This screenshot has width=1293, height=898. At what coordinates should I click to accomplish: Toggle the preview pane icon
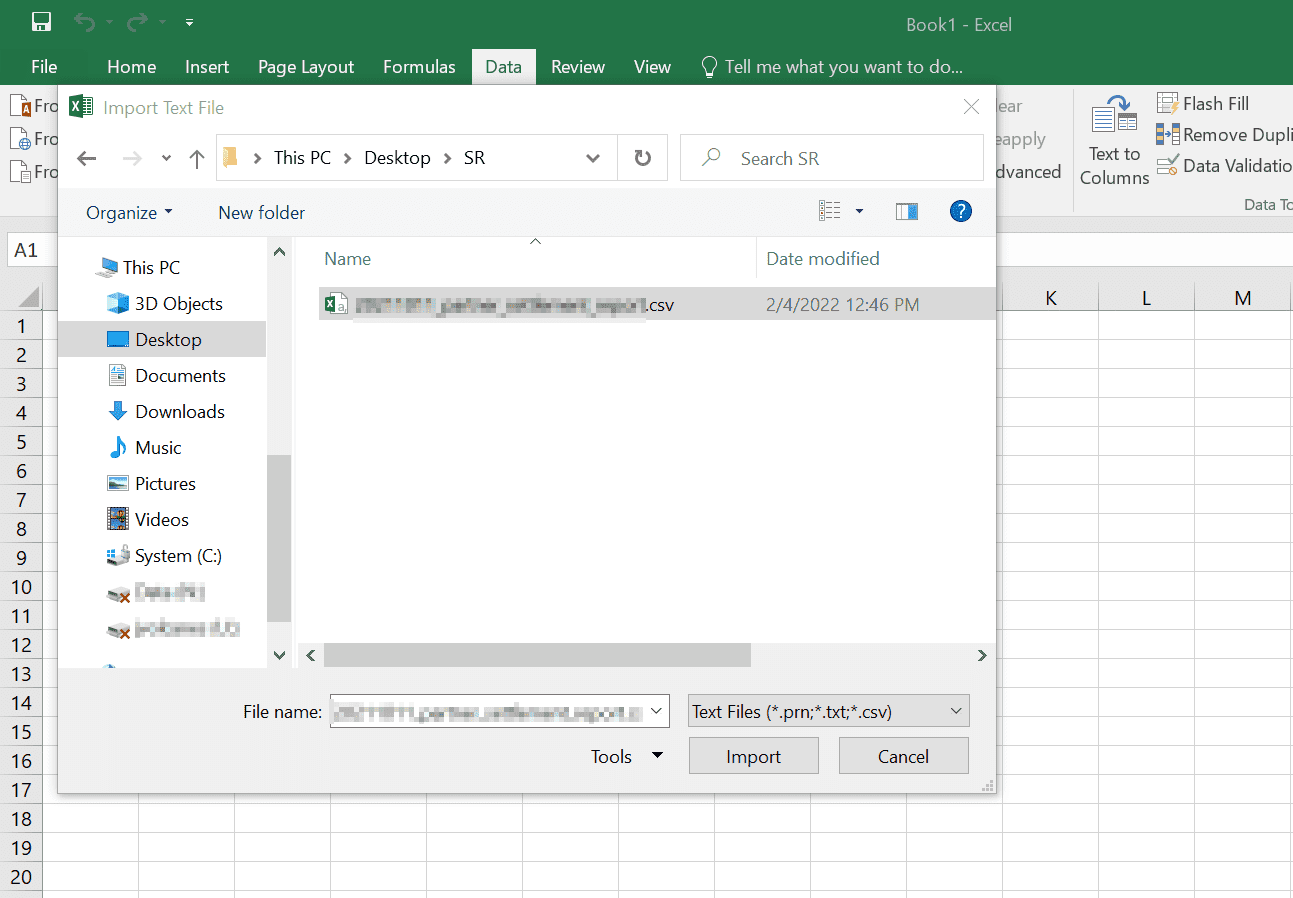907,211
